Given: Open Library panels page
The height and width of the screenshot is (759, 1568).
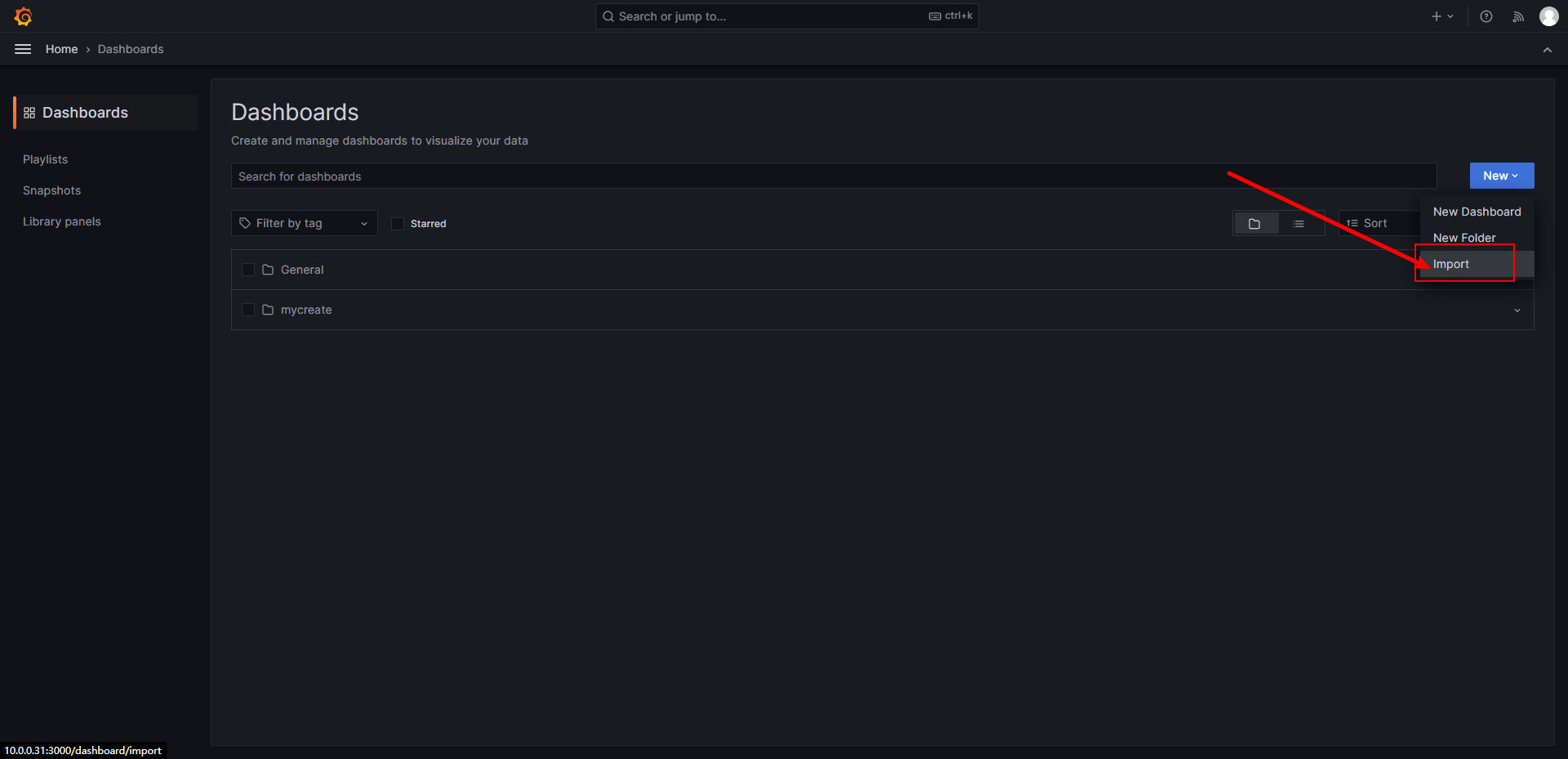Looking at the screenshot, I should (62, 221).
